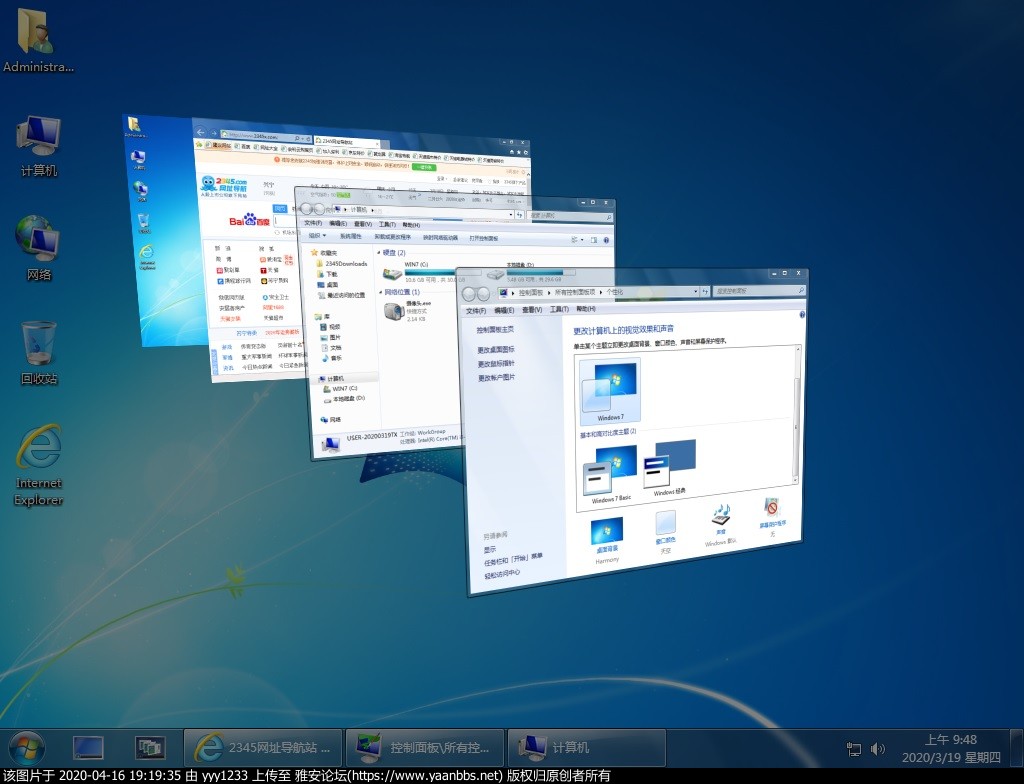Viewport: 1024px width, 784px height.
Task: Click the 任务栏和「开始」菜单 link
Action: [x=513, y=559]
